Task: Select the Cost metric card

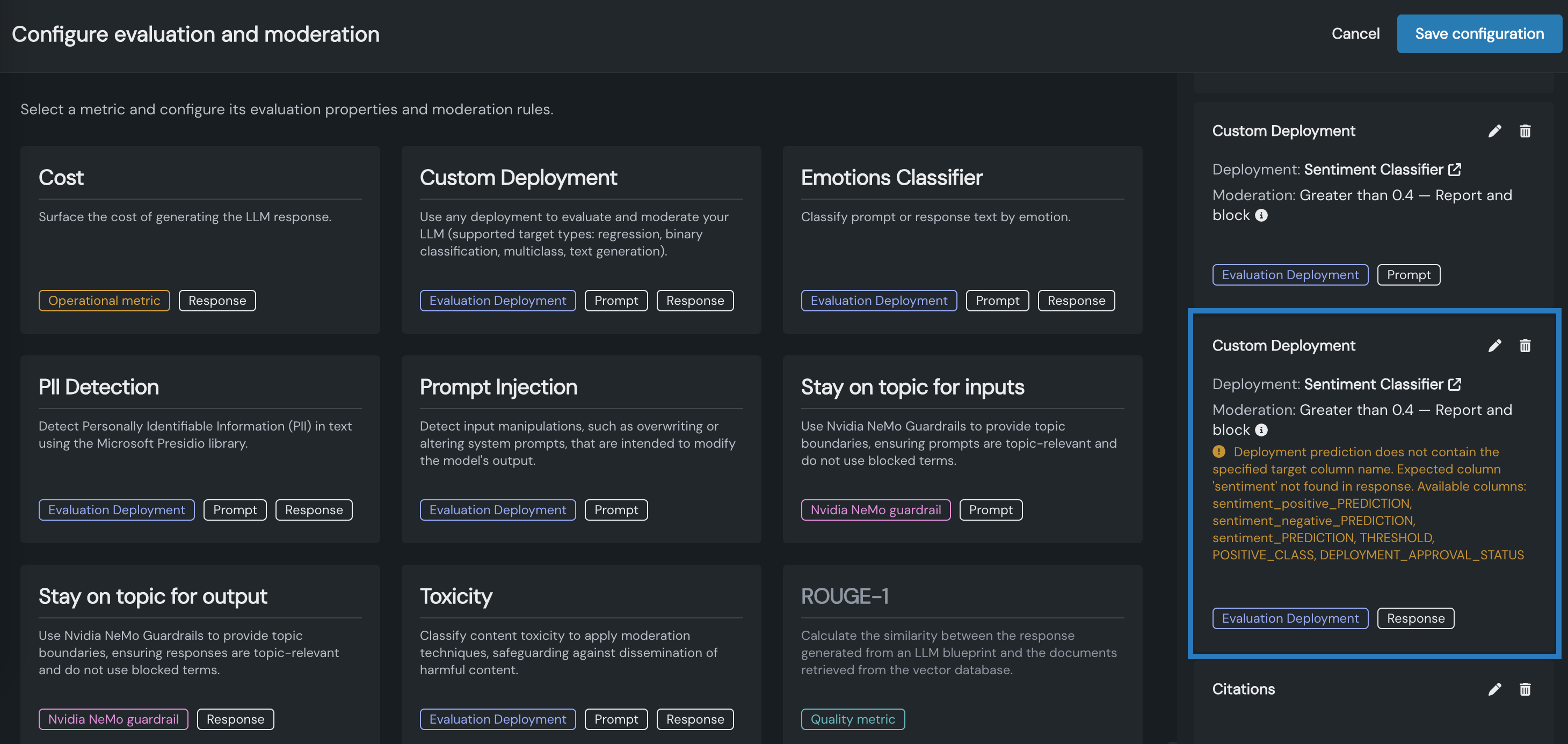Action: [x=200, y=240]
